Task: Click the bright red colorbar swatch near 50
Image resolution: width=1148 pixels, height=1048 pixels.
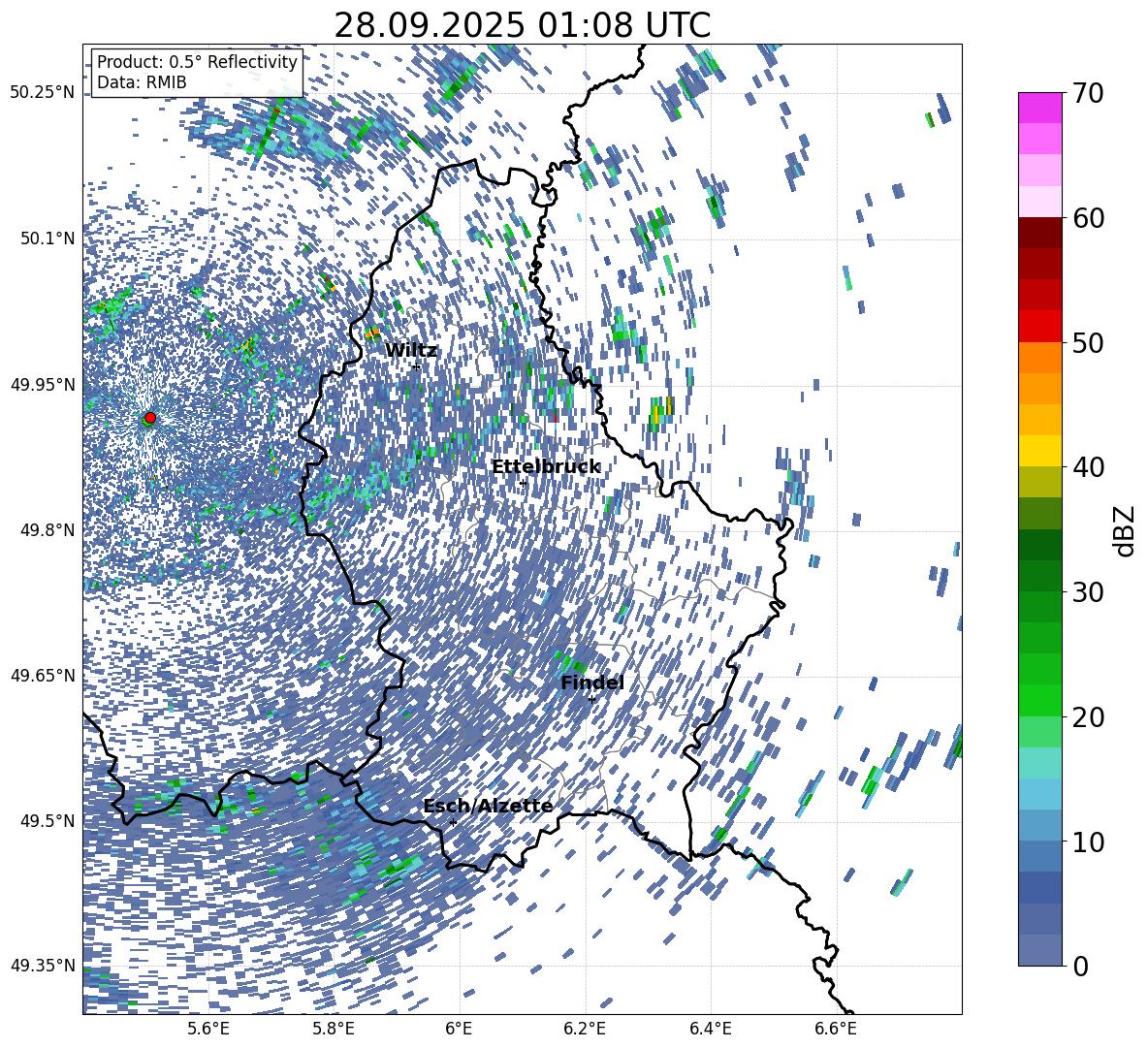Action: point(1040,327)
